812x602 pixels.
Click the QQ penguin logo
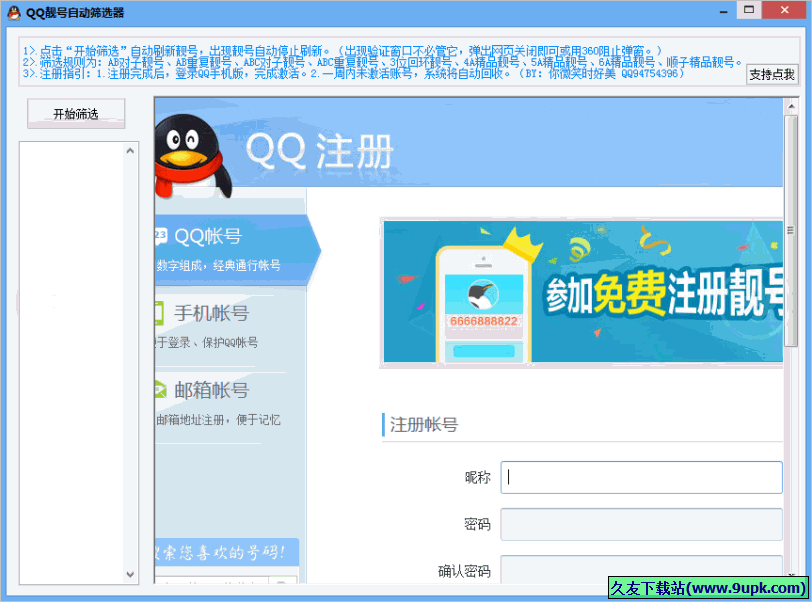[x=193, y=155]
